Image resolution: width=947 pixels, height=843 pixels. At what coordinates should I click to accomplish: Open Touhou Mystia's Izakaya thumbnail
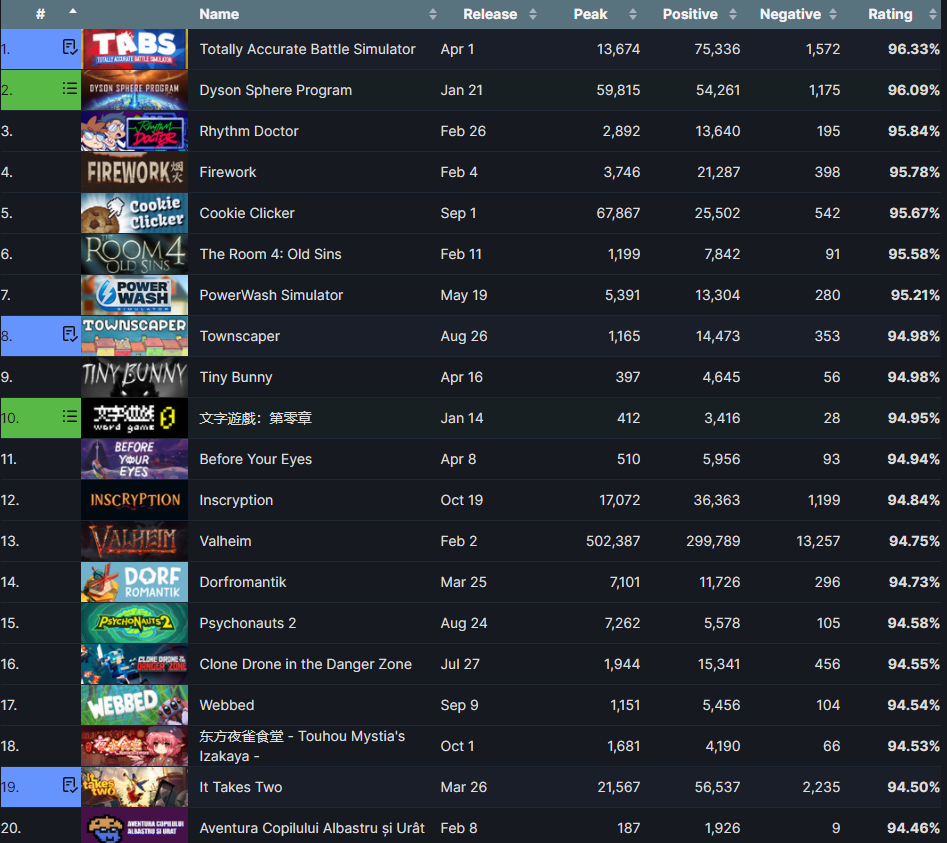134,746
